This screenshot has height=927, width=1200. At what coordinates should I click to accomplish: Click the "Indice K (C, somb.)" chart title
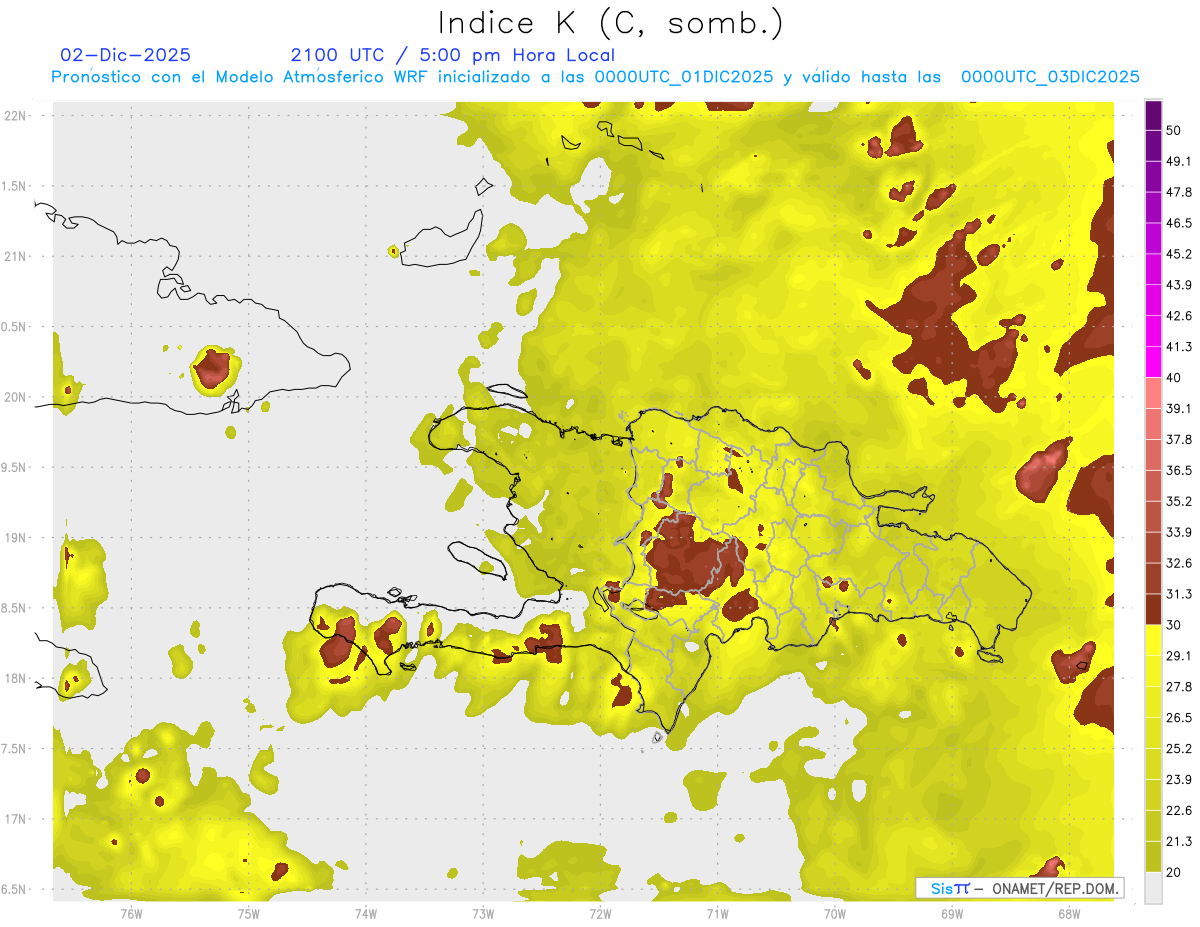[611, 23]
